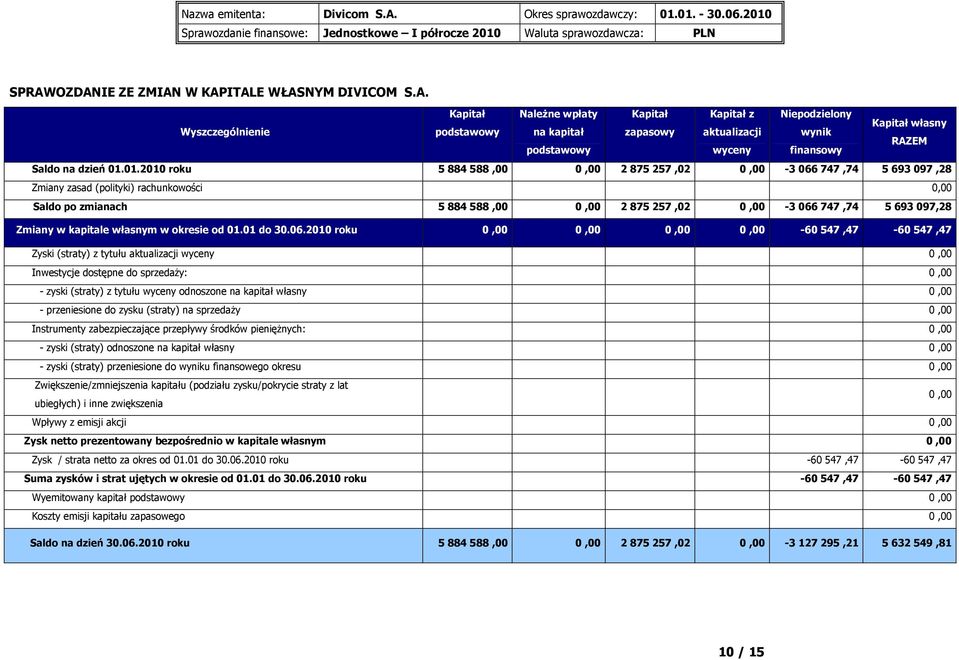Viewport: 959px width, 660px height.
Task: Click 5 632 549,81 closing total
Action: pyautogui.click(x=917, y=543)
